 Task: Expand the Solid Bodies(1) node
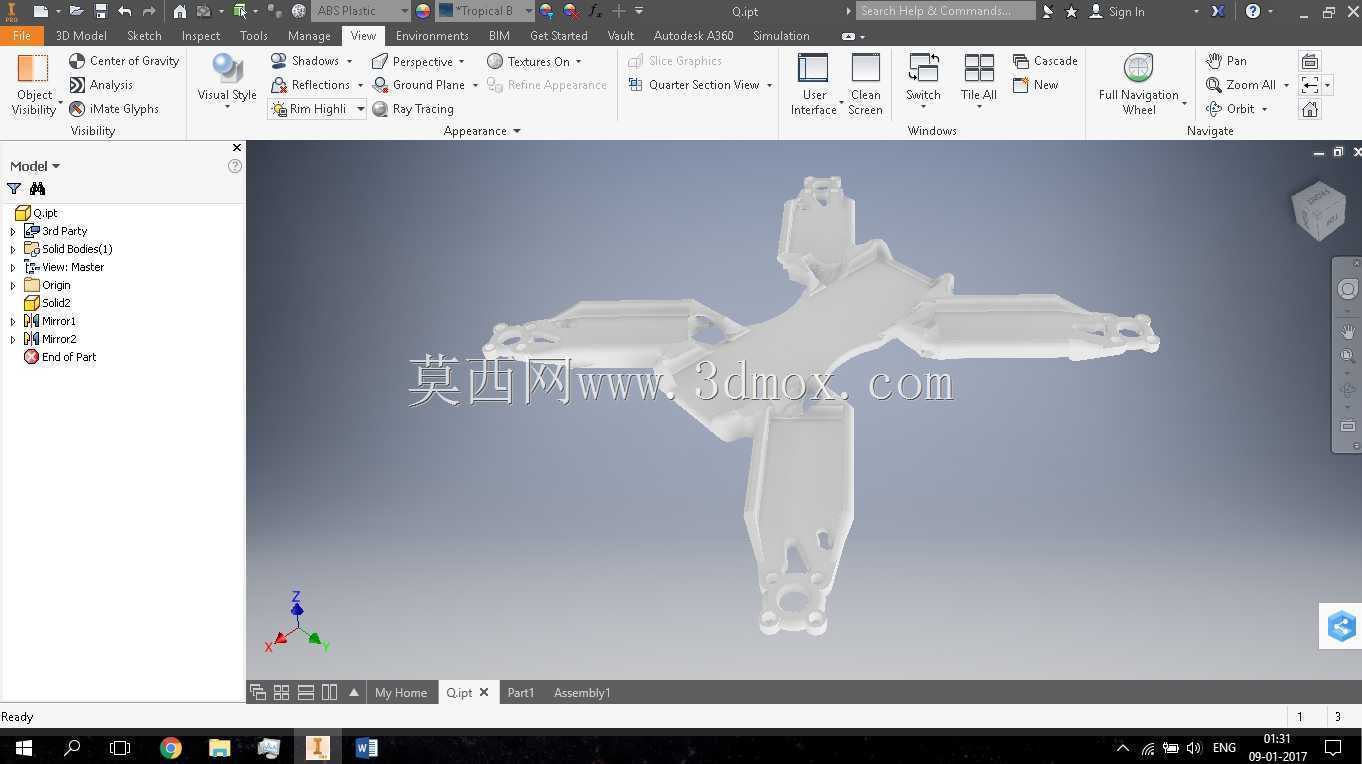[13, 249]
